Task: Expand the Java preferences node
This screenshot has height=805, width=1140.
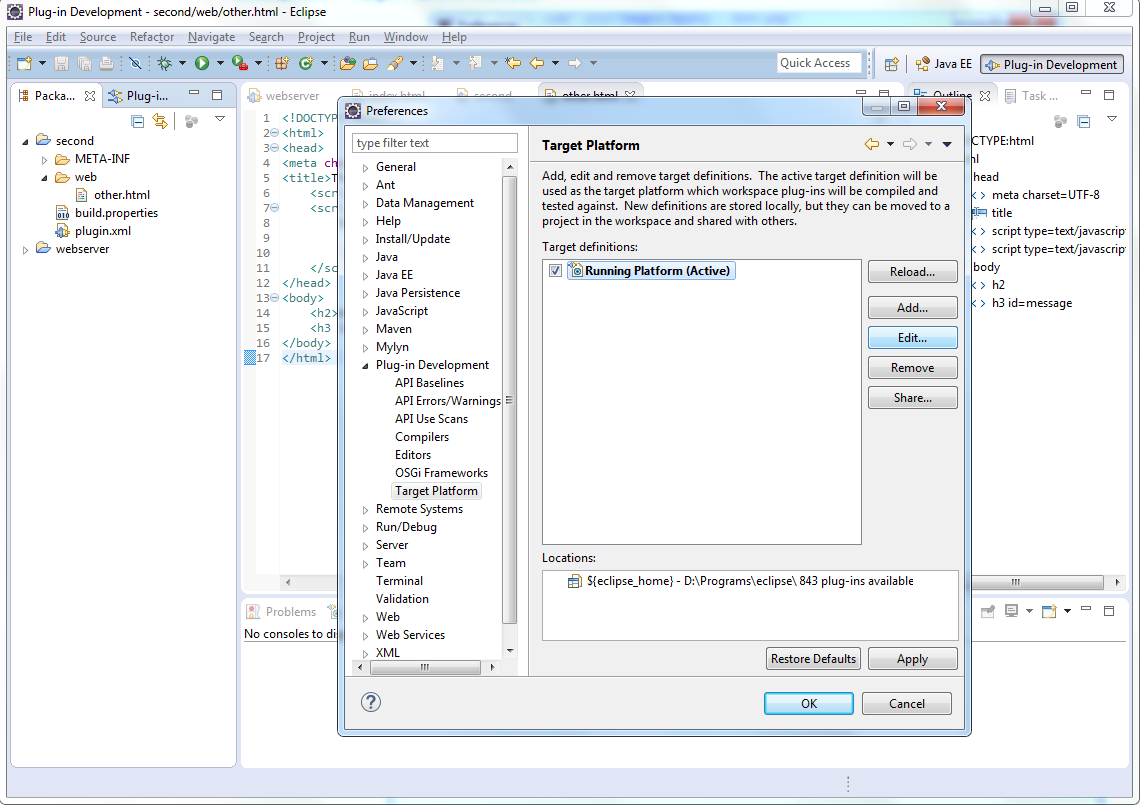Action: (366, 257)
